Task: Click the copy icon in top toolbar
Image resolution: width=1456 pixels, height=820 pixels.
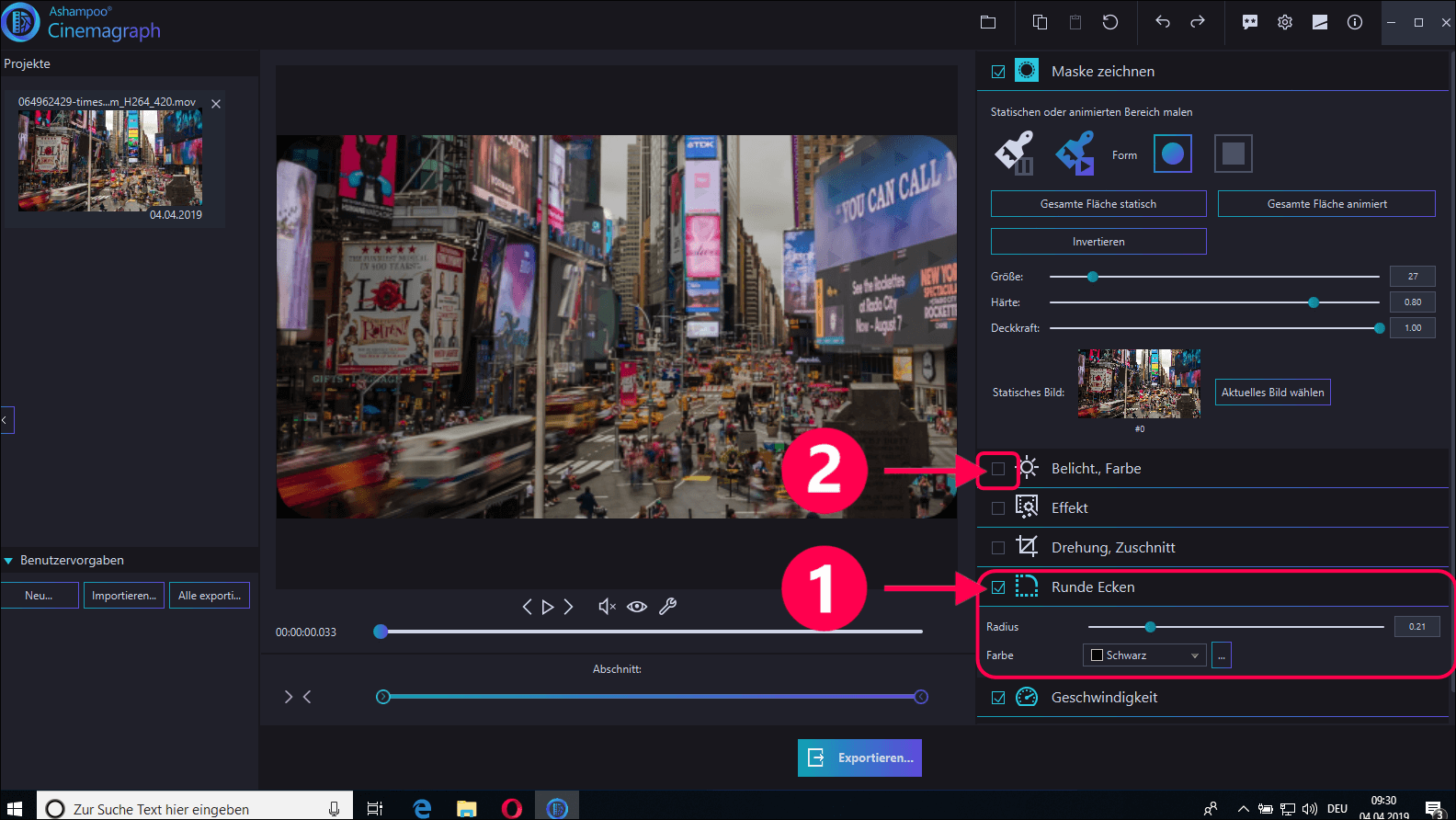Action: tap(1040, 22)
